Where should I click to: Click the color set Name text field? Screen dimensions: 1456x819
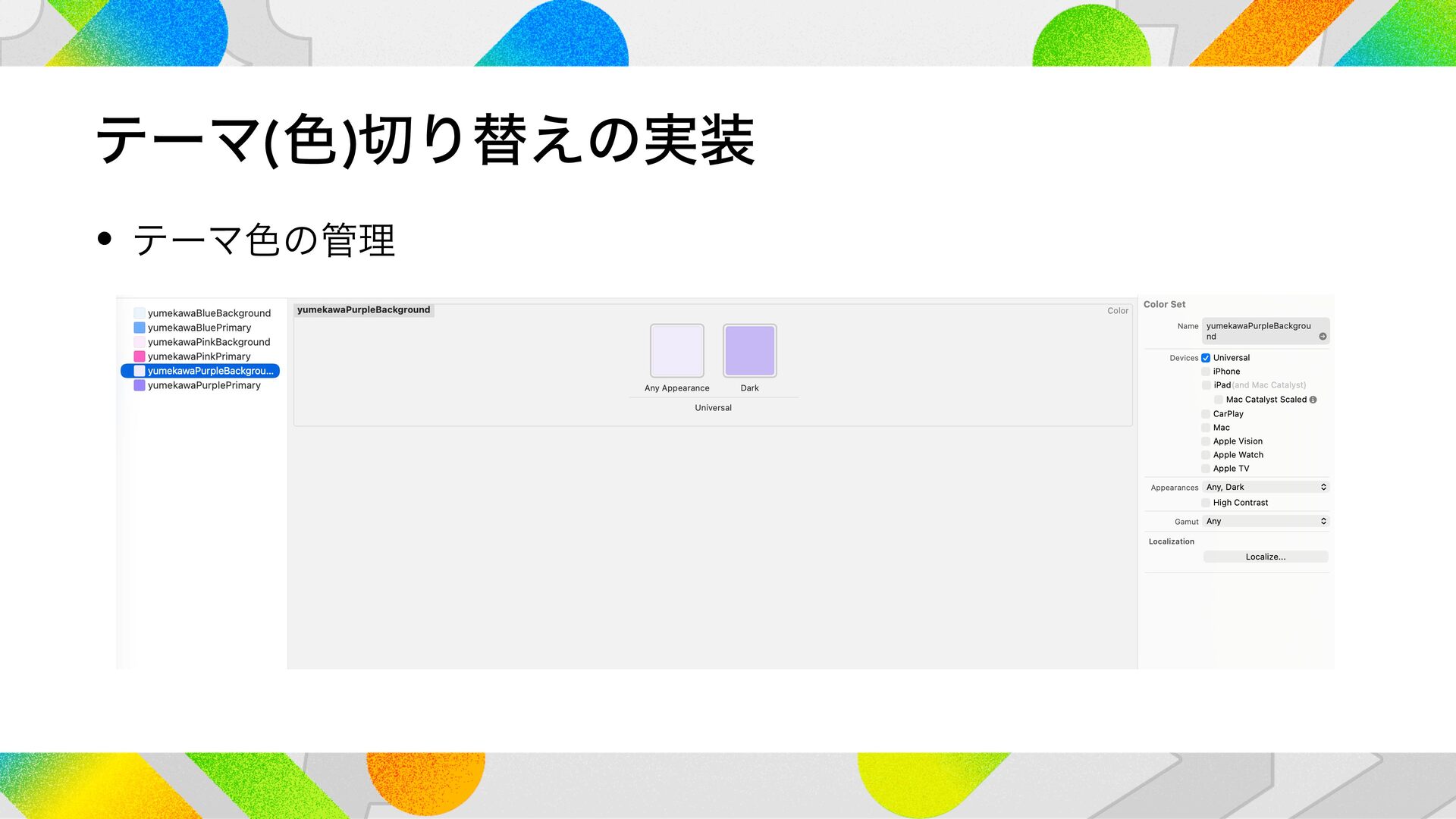1259,331
